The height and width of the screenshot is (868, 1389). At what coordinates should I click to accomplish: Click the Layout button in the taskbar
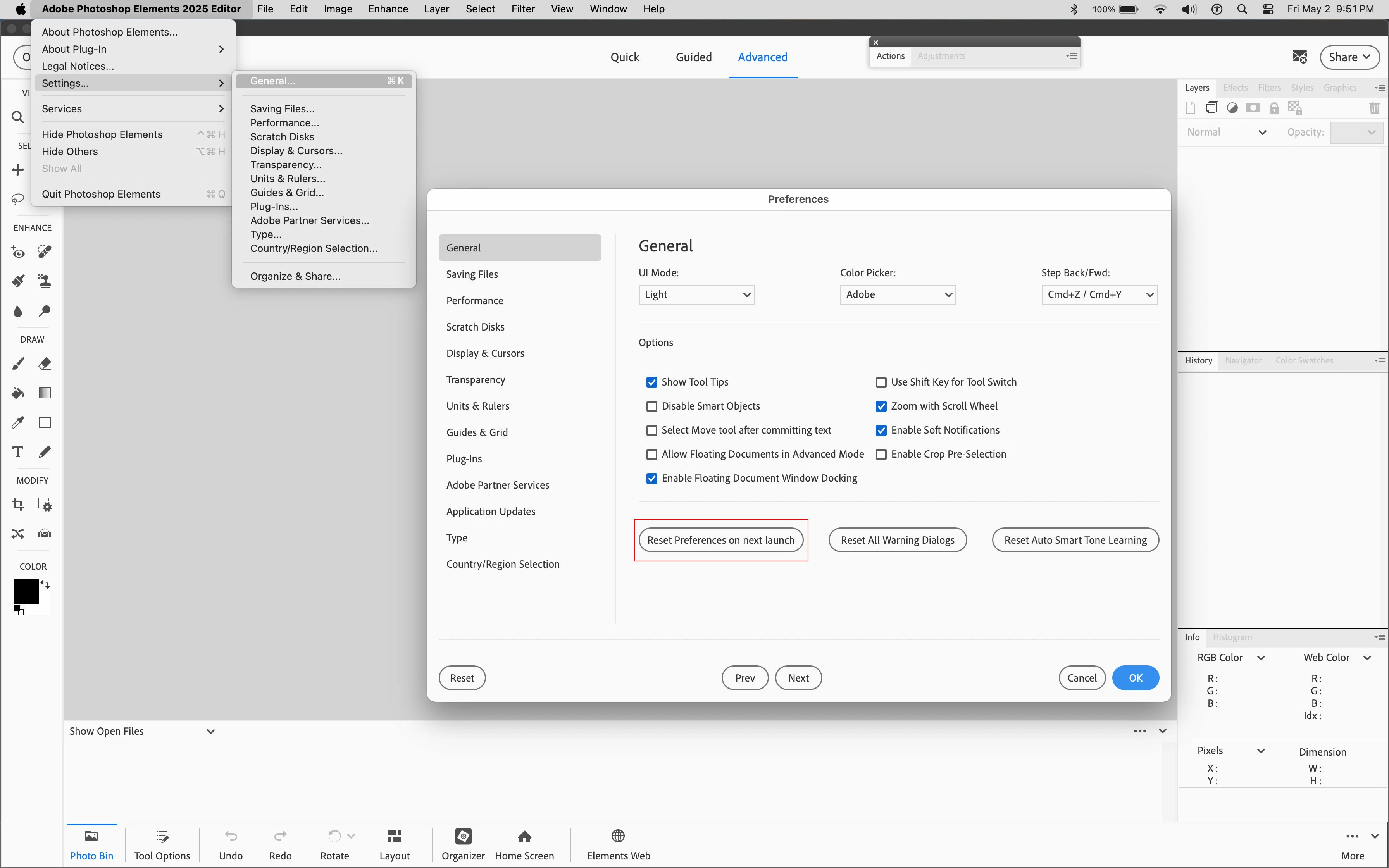(x=394, y=844)
